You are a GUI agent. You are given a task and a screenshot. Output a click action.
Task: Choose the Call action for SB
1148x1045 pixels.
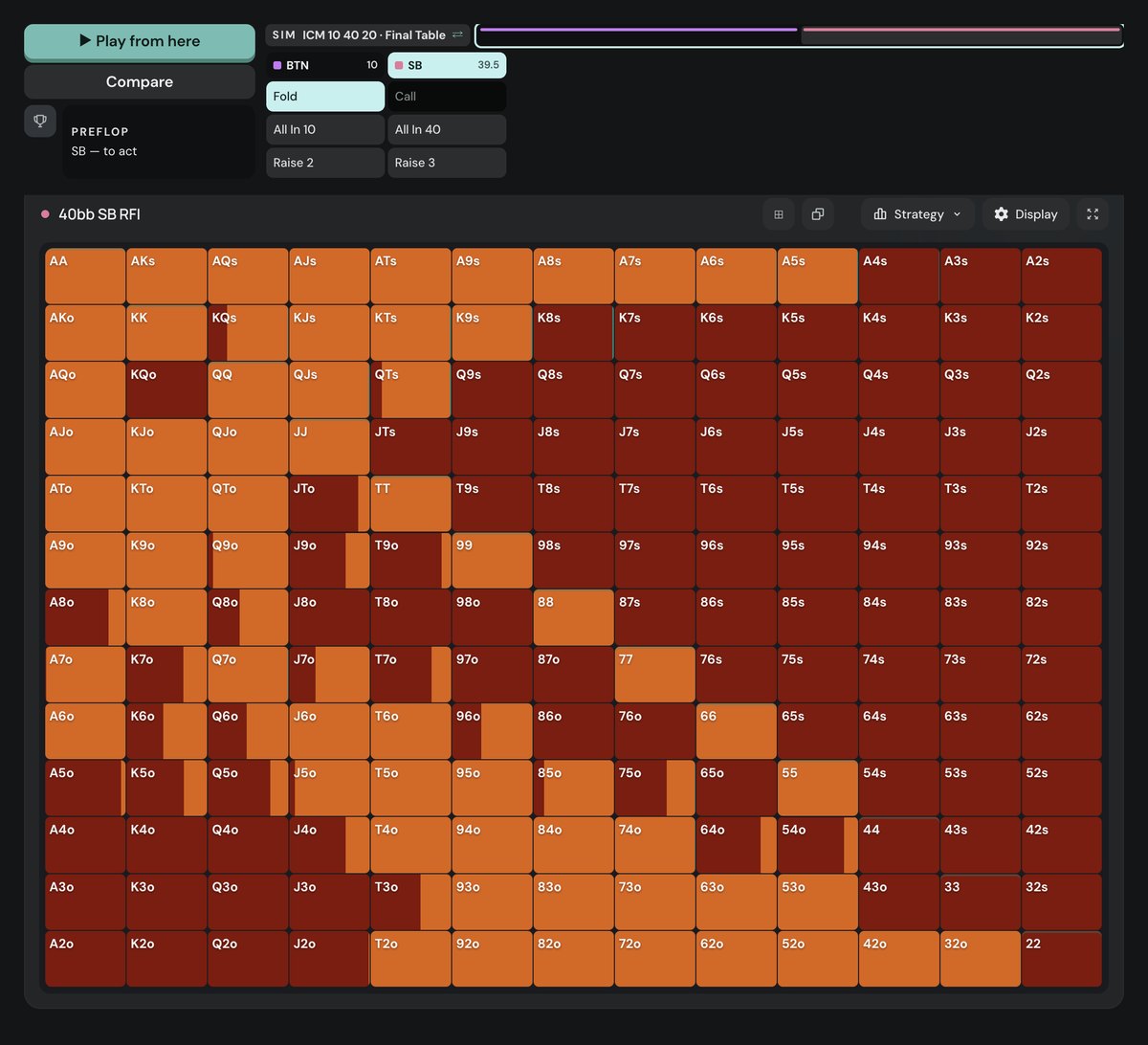pos(447,97)
